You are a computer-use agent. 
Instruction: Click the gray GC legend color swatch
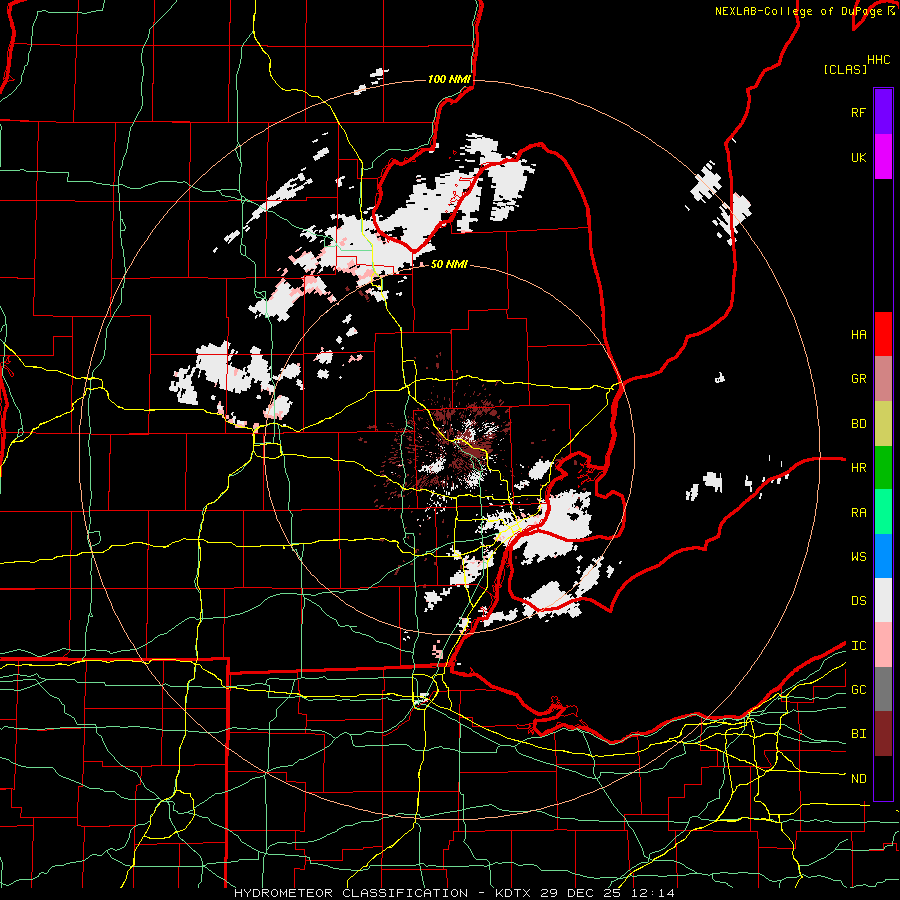point(883,689)
